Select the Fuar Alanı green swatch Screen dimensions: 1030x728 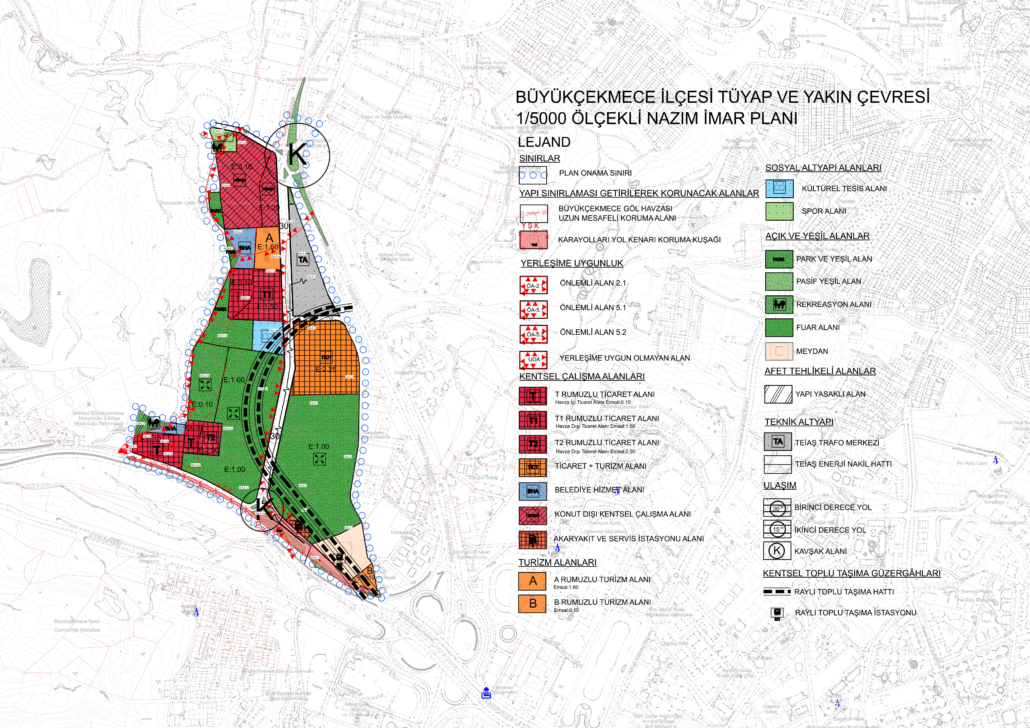click(779, 327)
